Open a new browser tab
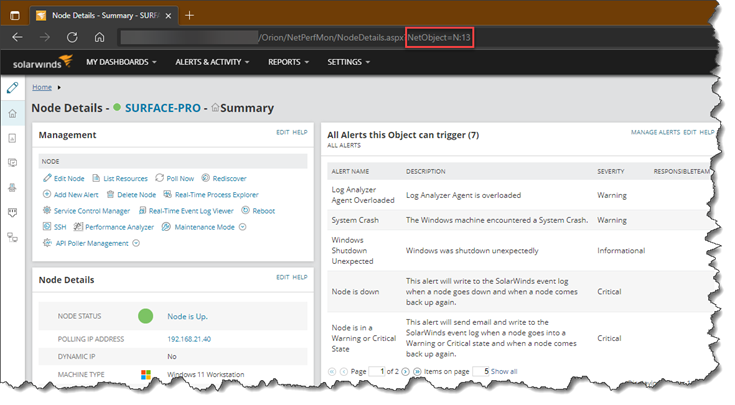Screen dimensions: 735x405 point(189,15)
